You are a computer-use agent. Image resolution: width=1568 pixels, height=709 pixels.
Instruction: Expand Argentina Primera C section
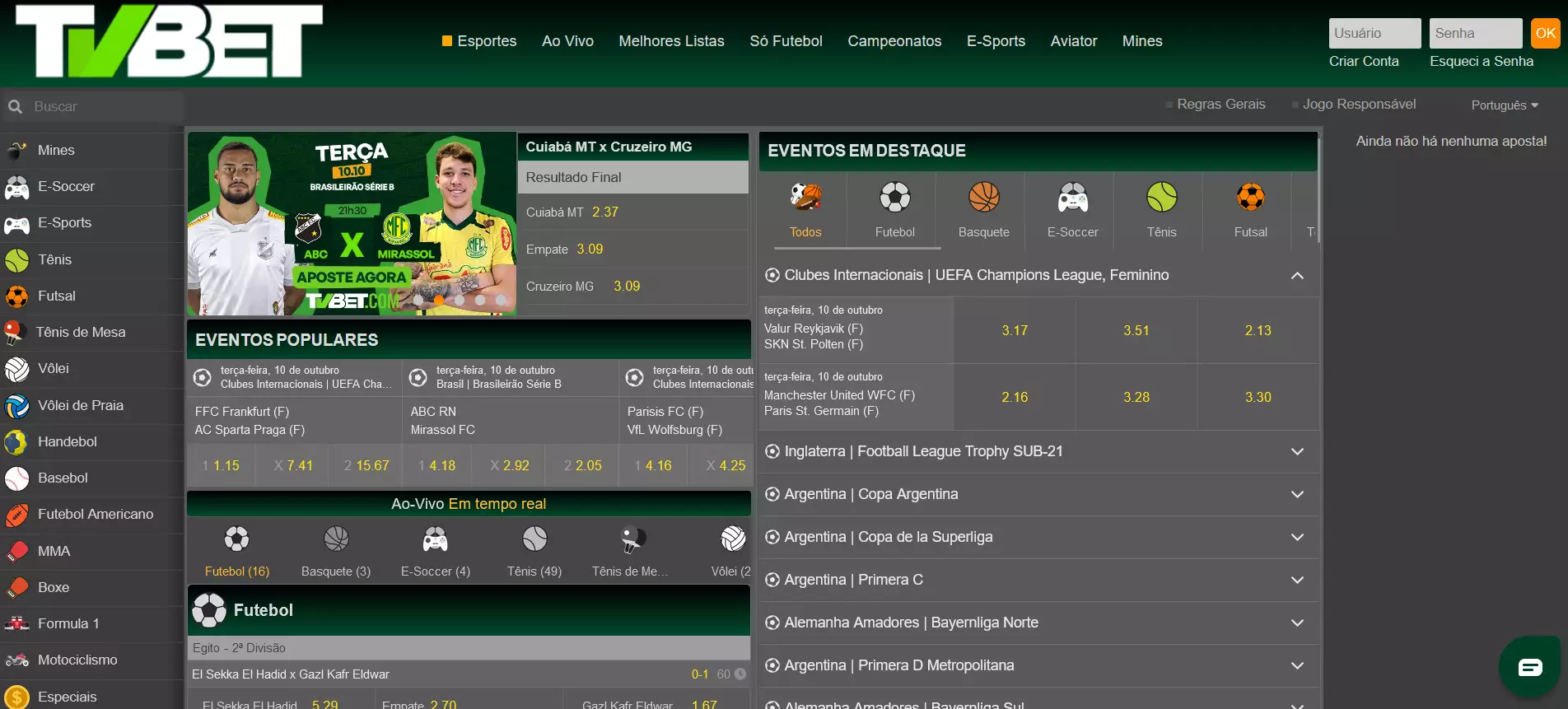pyautogui.click(x=1298, y=581)
